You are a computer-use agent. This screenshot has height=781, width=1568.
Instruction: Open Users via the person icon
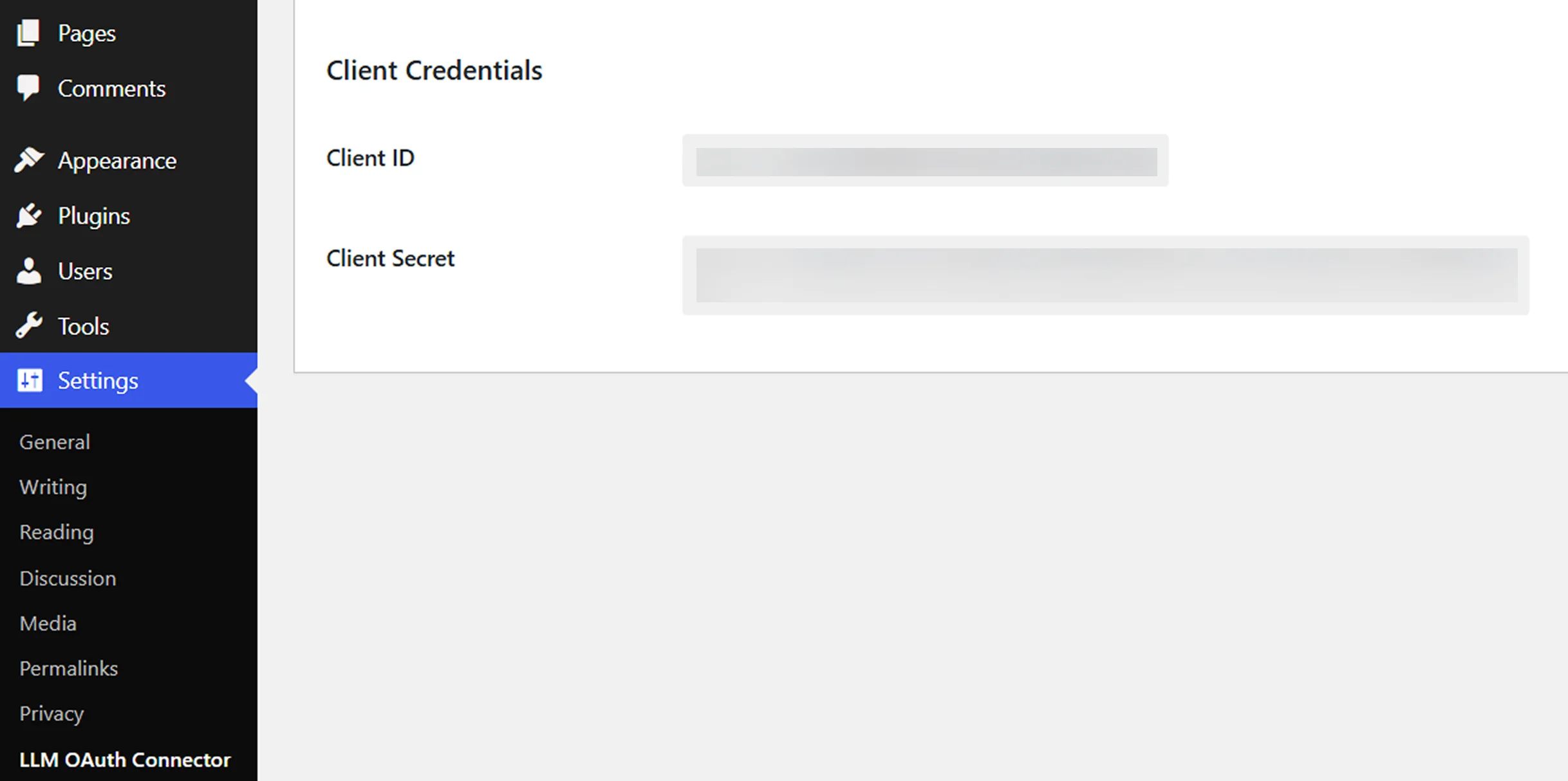(x=28, y=271)
